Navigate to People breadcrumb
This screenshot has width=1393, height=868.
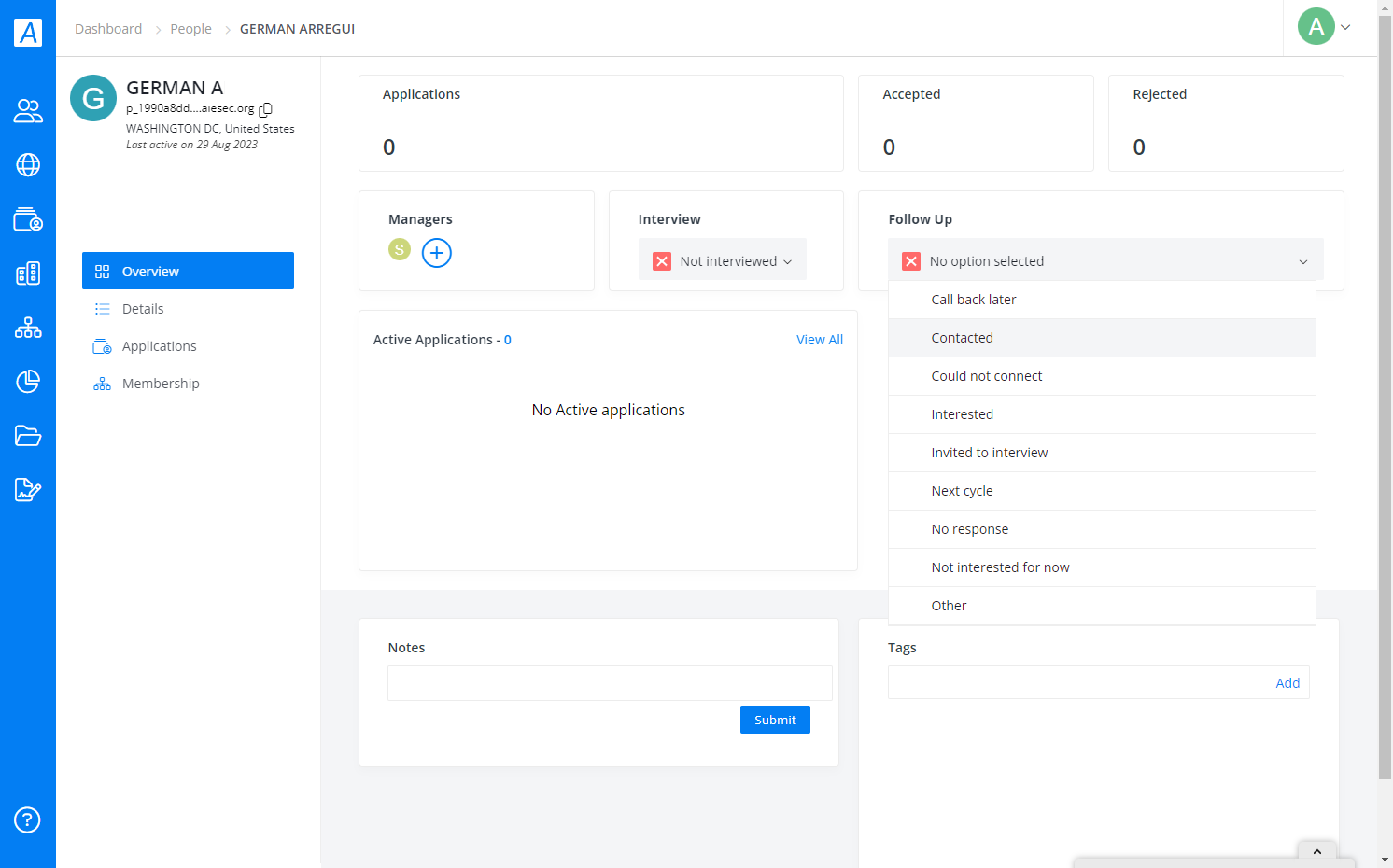190,29
